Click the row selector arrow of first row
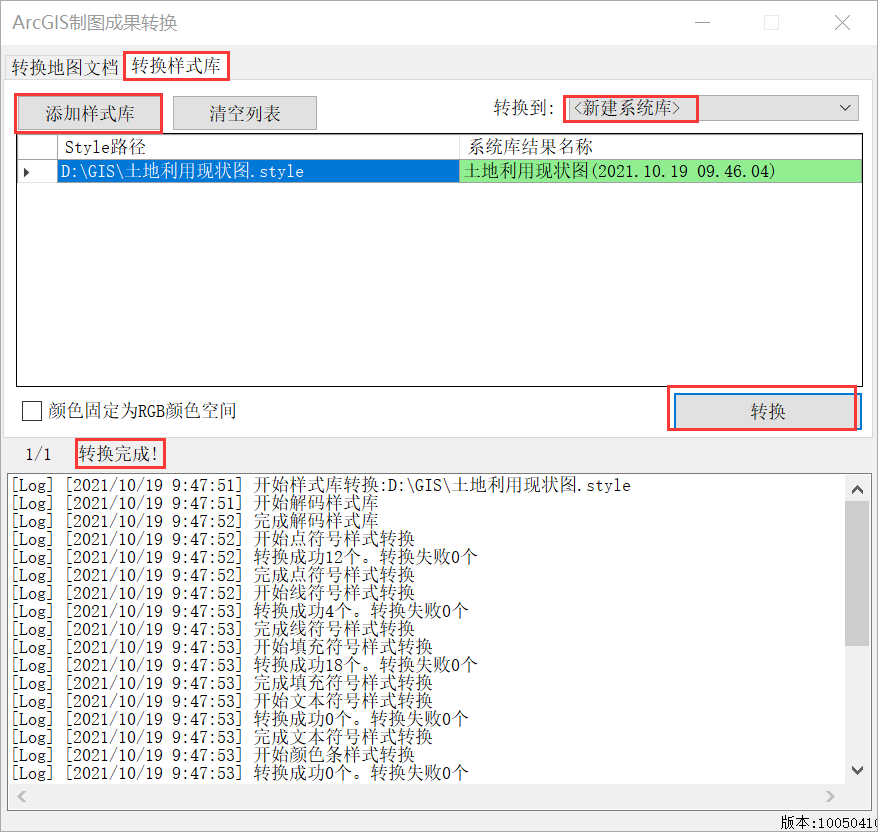878x832 pixels. (x=37, y=172)
